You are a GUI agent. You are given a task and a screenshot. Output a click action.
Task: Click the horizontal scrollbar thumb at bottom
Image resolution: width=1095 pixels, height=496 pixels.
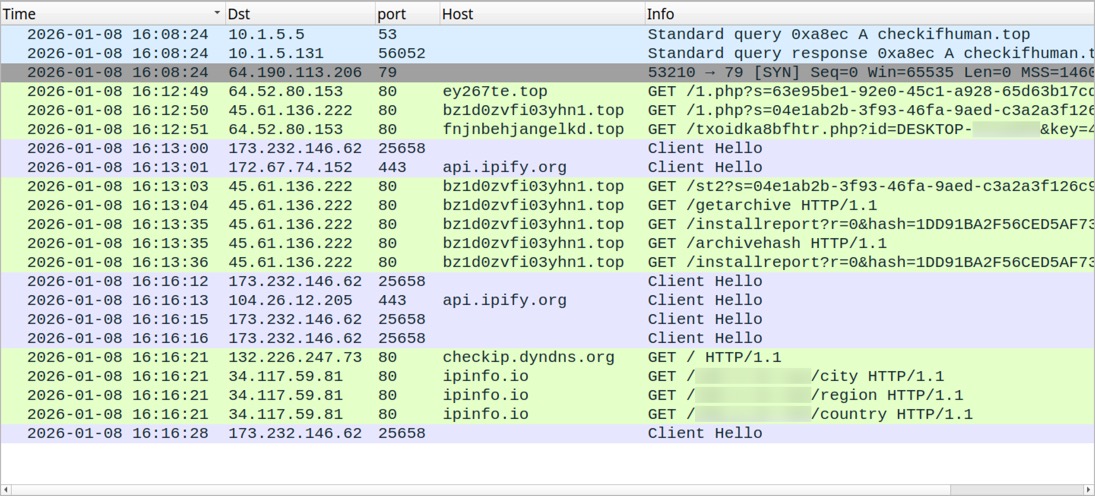(480, 490)
